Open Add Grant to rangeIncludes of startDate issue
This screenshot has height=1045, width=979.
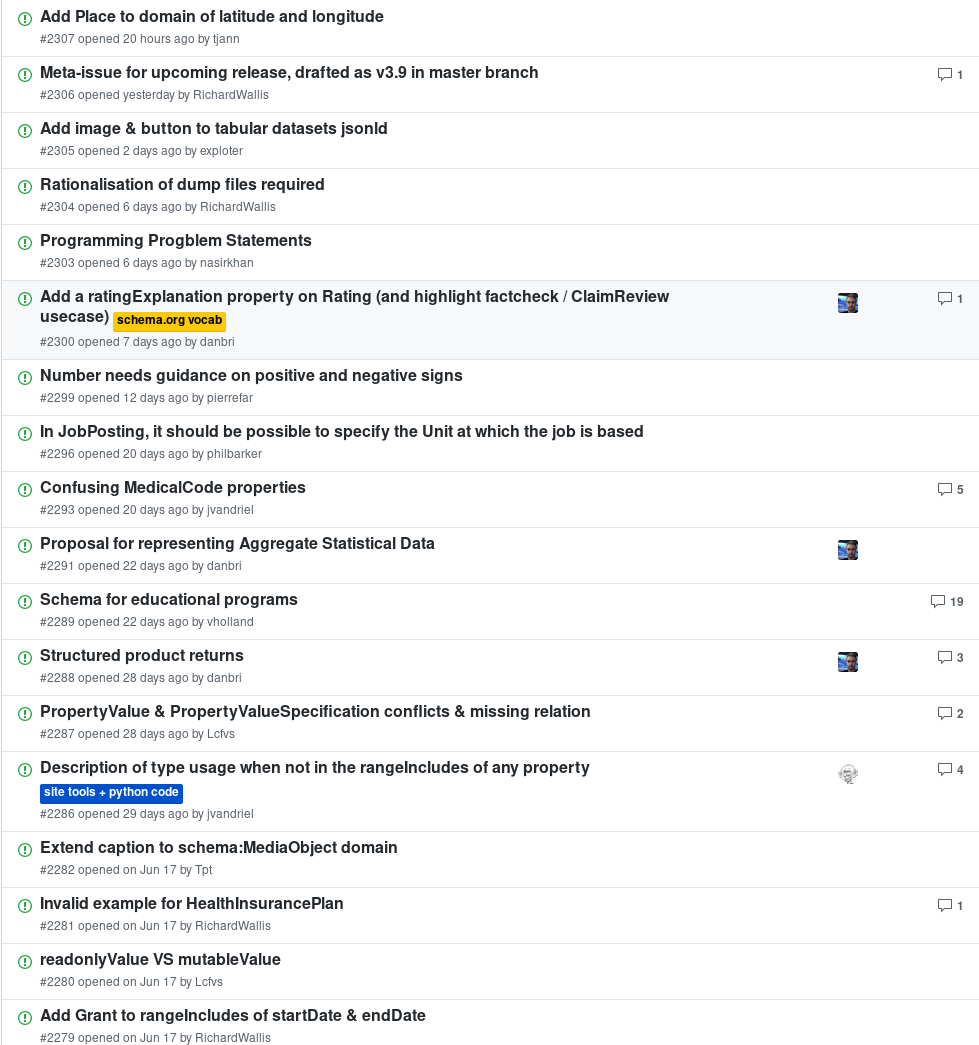(232, 1016)
